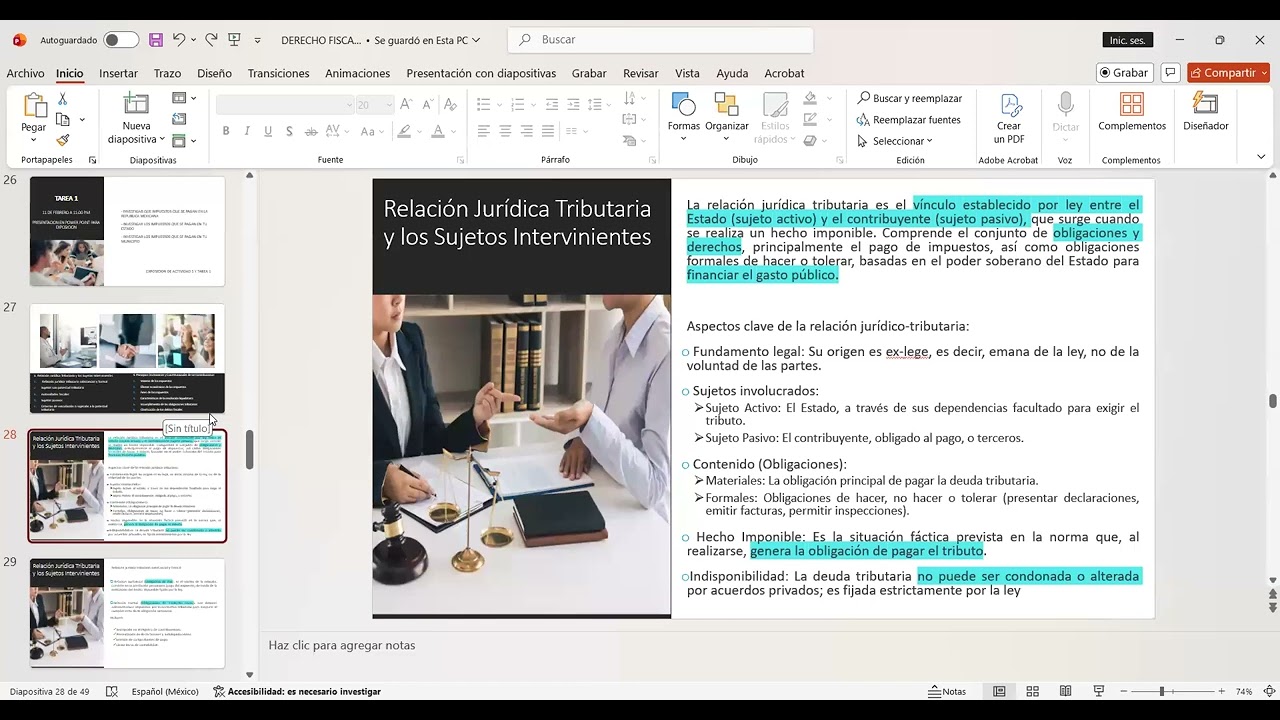Click the clear formatting icon
The width and height of the screenshot is (1280, 720).
point(450,104)
